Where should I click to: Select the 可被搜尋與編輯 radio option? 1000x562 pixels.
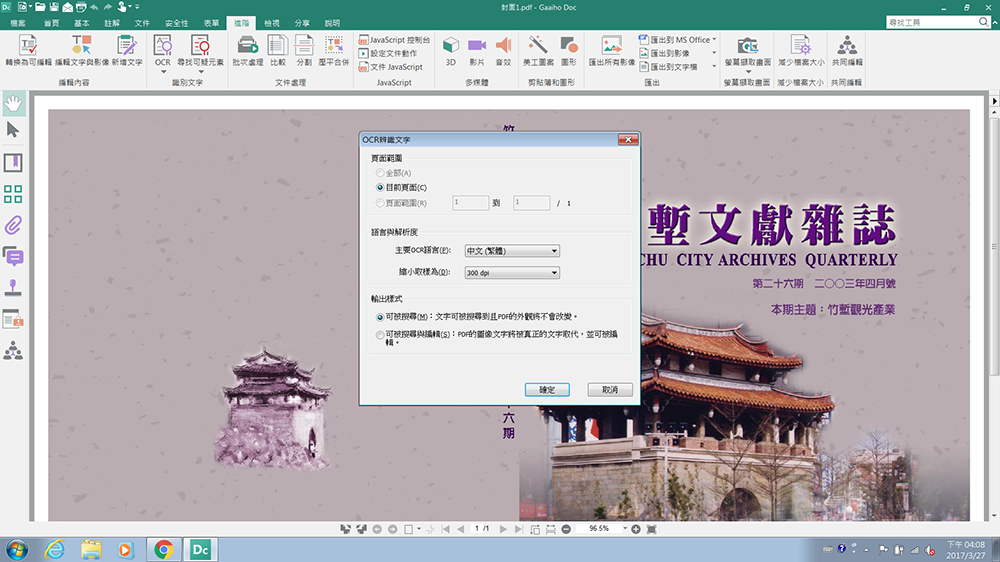pyautogui.click(x=379, y=335)
